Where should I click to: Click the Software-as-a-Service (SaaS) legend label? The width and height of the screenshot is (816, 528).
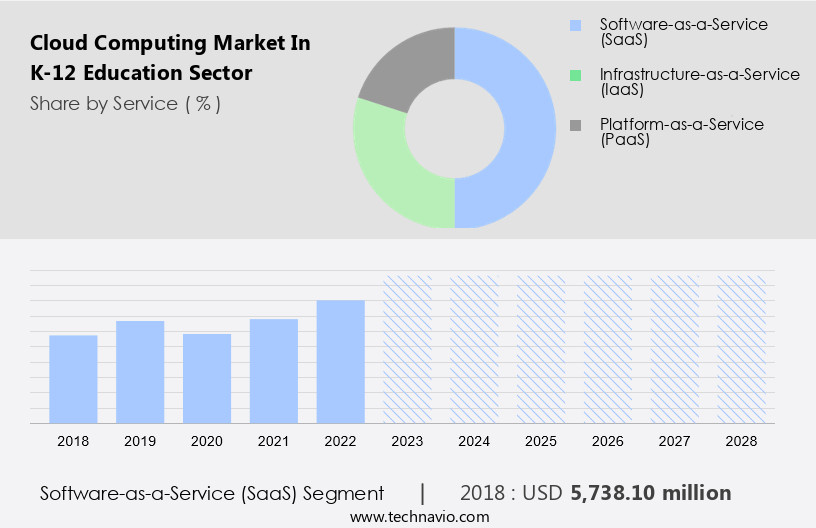point(685,30)
